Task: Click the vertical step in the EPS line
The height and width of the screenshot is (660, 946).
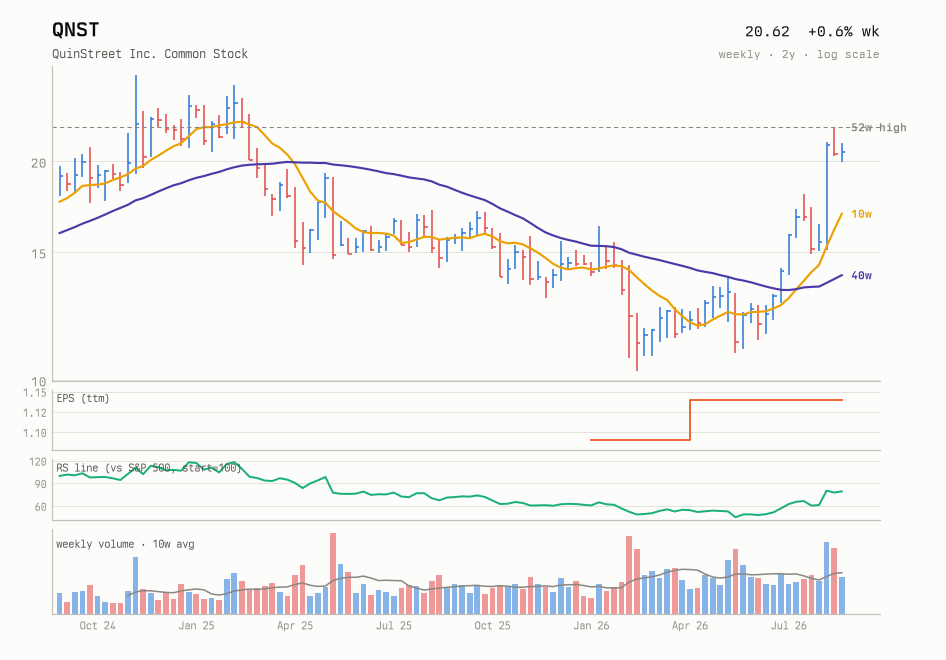Action: [690, 420]
